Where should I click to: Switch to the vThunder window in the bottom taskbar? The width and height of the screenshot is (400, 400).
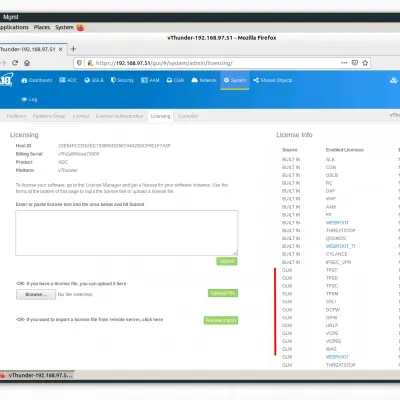[x=37, y=375]
